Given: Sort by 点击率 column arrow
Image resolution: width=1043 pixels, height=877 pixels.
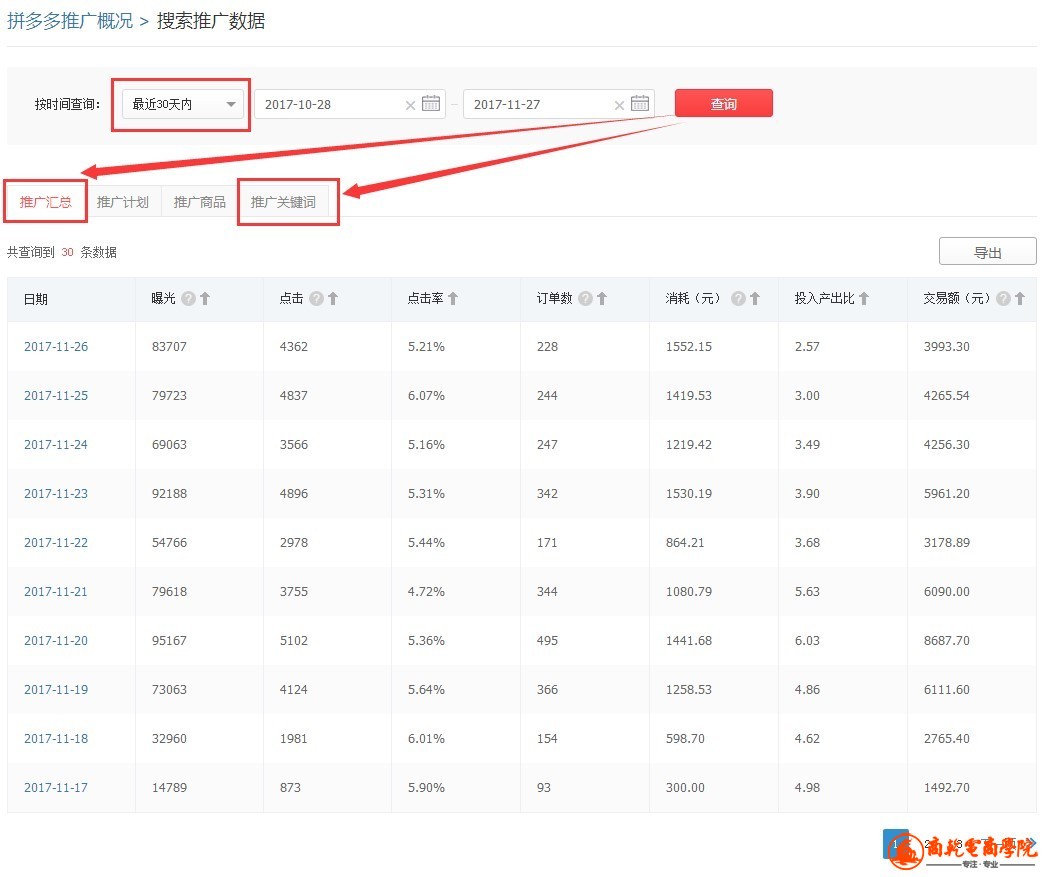Looking at the screenshot, I should 453,299.
